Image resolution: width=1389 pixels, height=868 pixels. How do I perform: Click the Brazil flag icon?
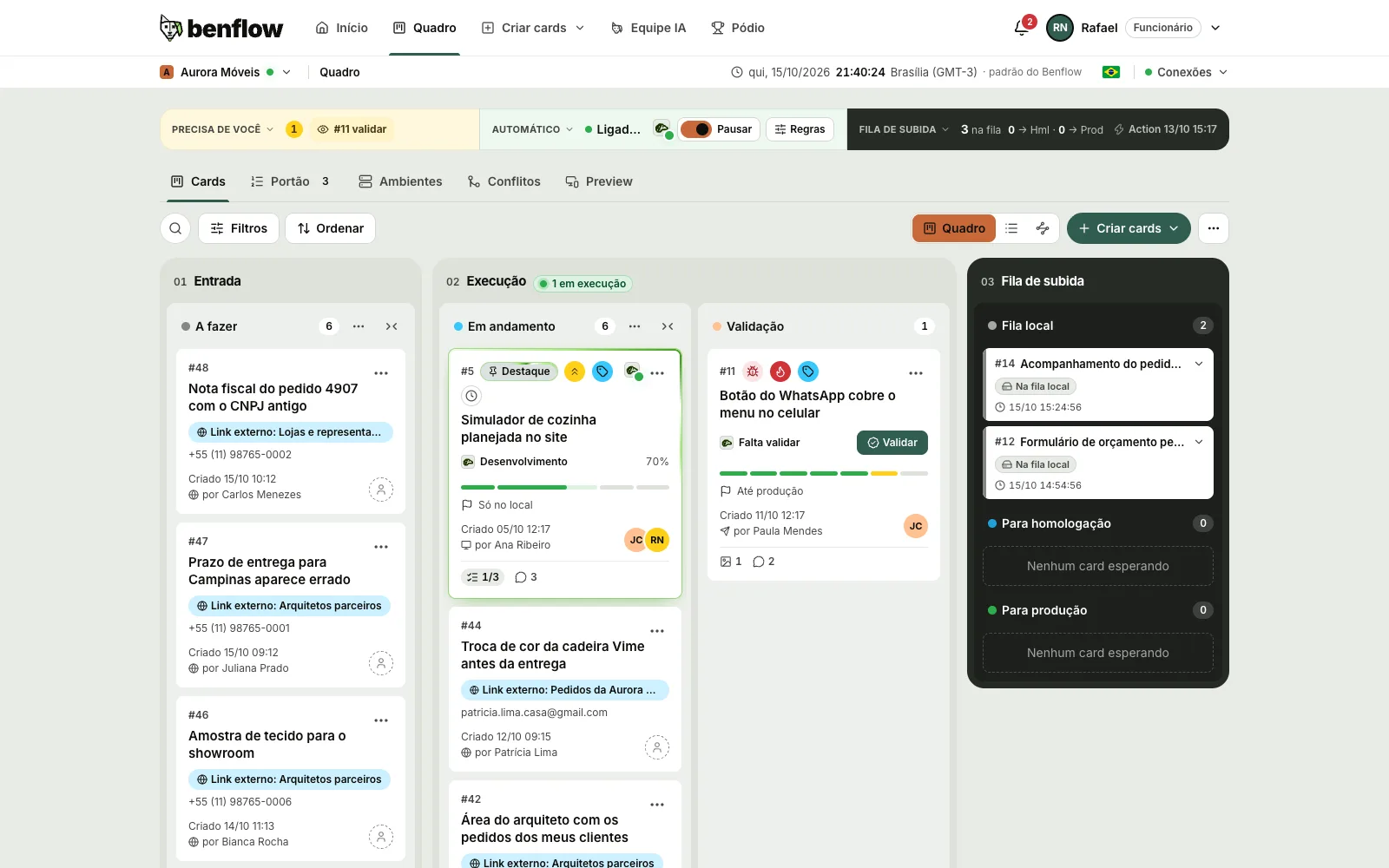pyautogui.click(x=1111, y=72)
